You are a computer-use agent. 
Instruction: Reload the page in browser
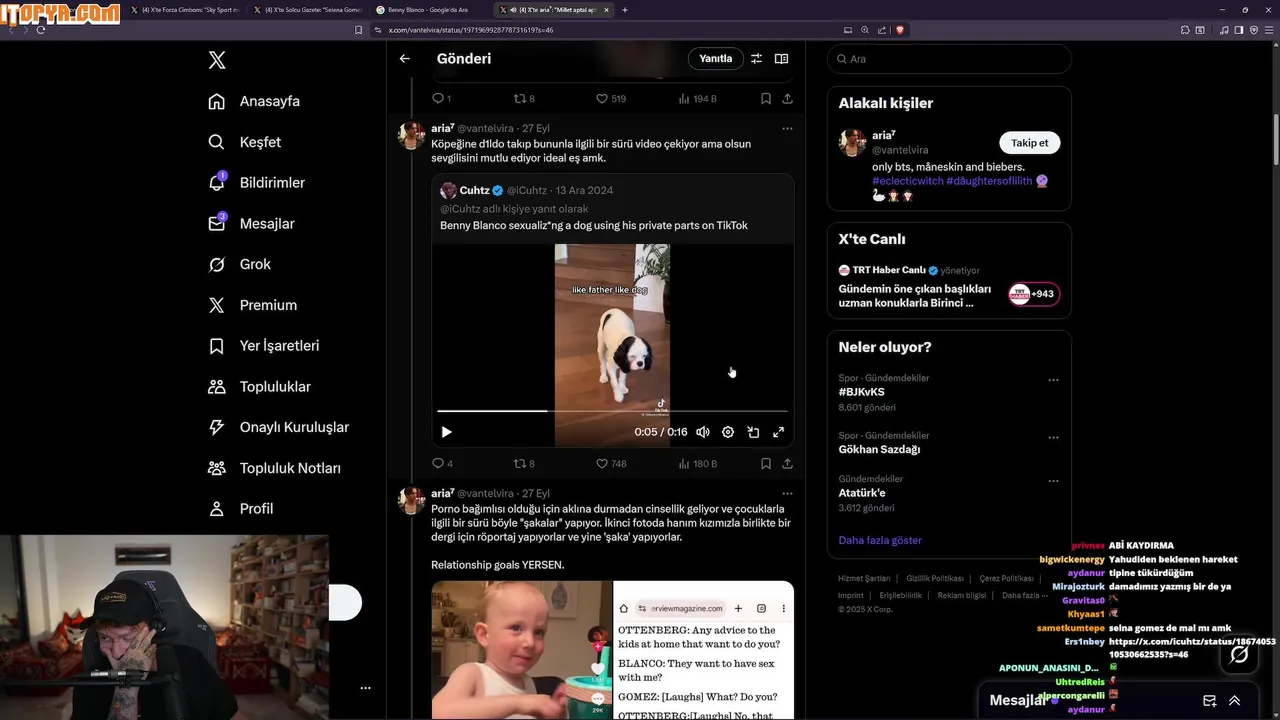pyautogui.click(x=40, y=30)
